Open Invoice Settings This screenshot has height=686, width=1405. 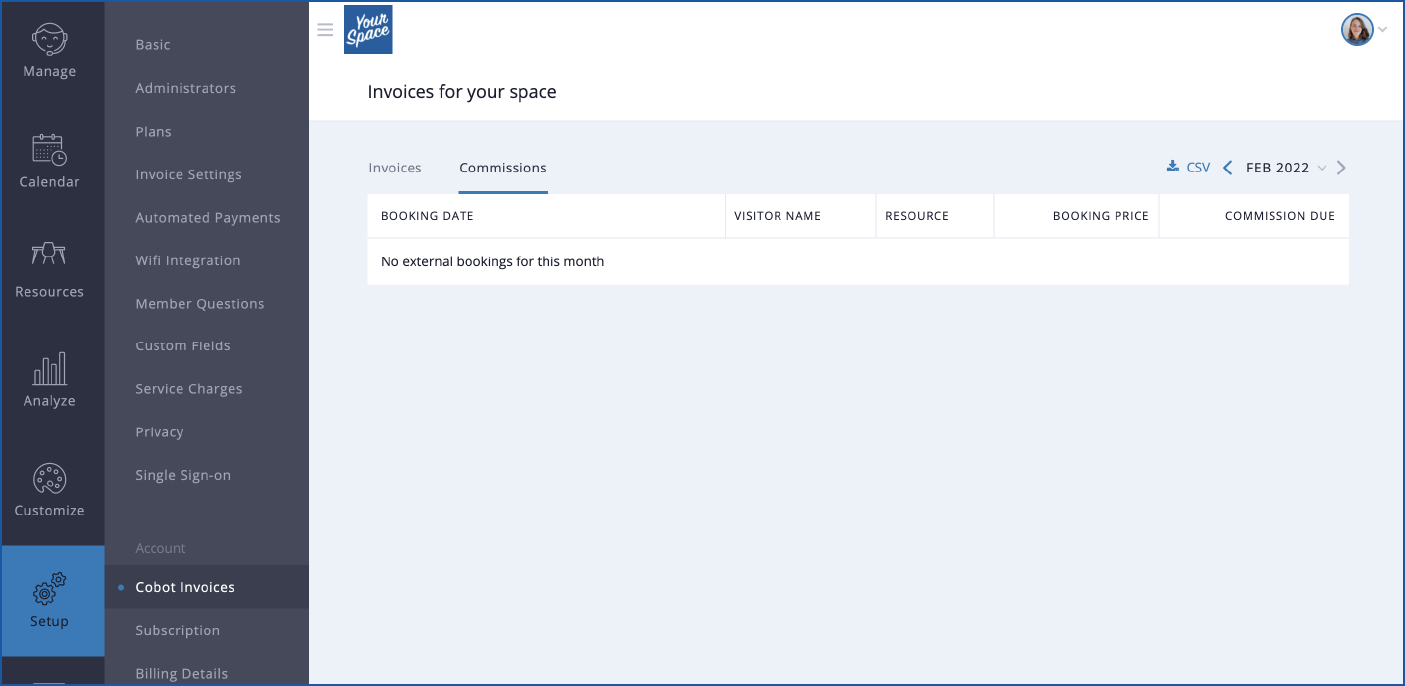click(188, 173)
